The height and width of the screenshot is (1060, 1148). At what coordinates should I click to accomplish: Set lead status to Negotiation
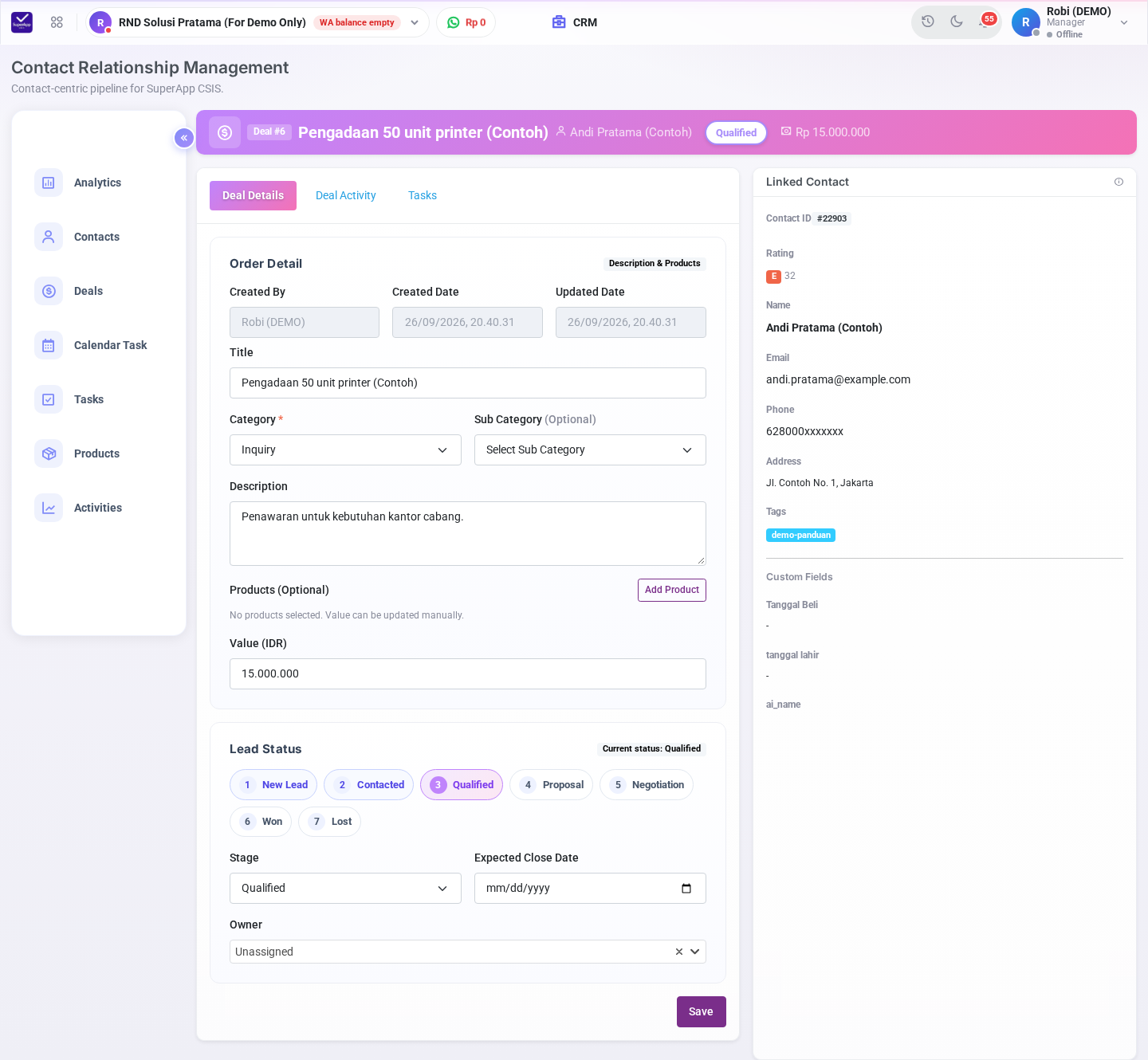tap(647, 785)
